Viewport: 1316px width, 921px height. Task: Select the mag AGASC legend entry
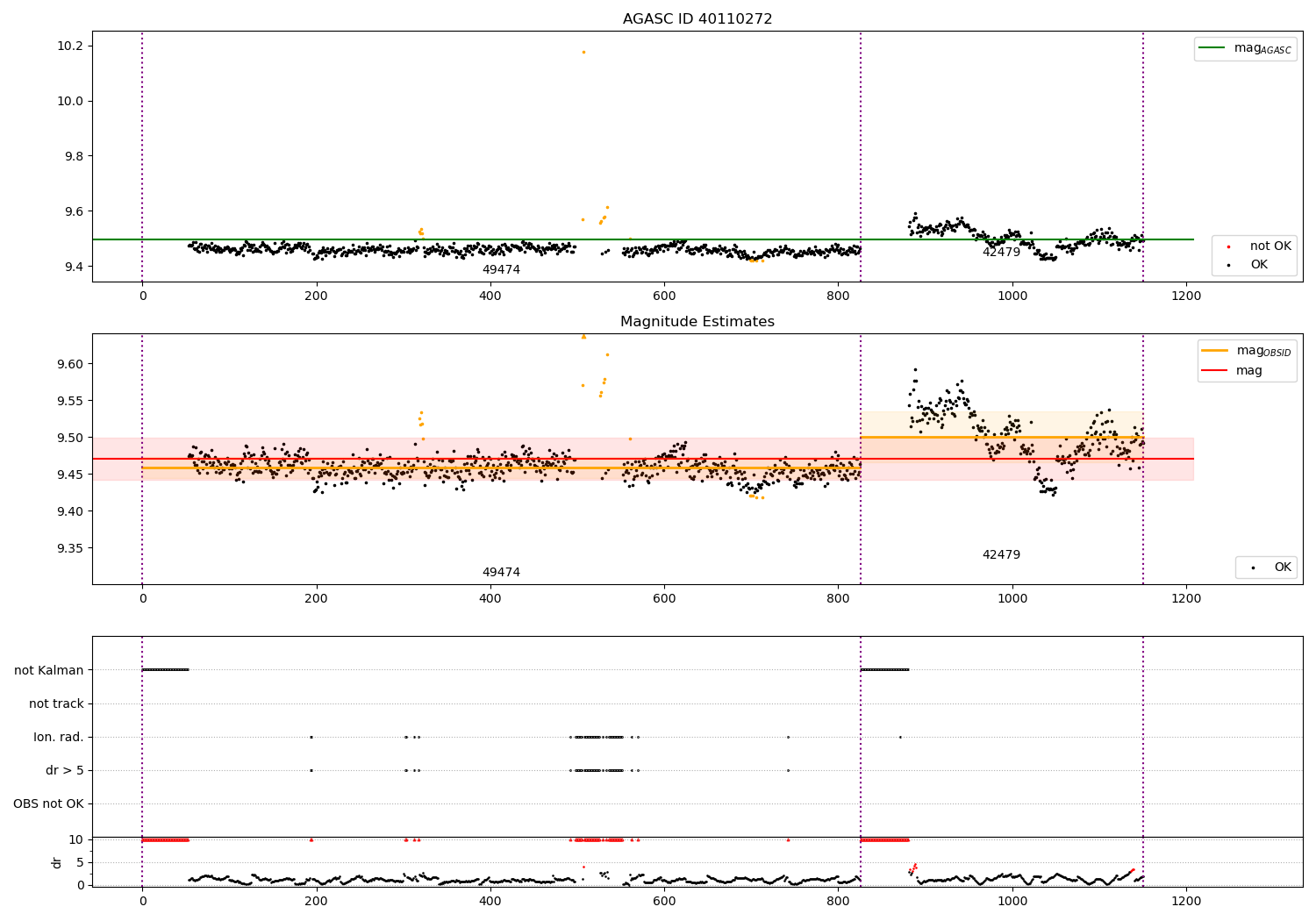click(1245, 49)
